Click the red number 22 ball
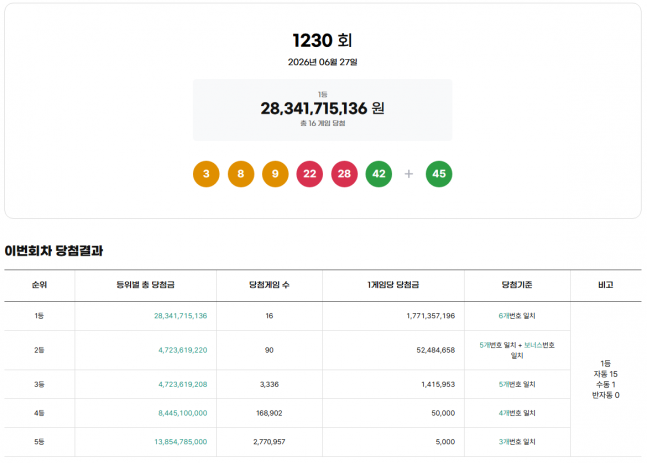 (x=309, y=174)
